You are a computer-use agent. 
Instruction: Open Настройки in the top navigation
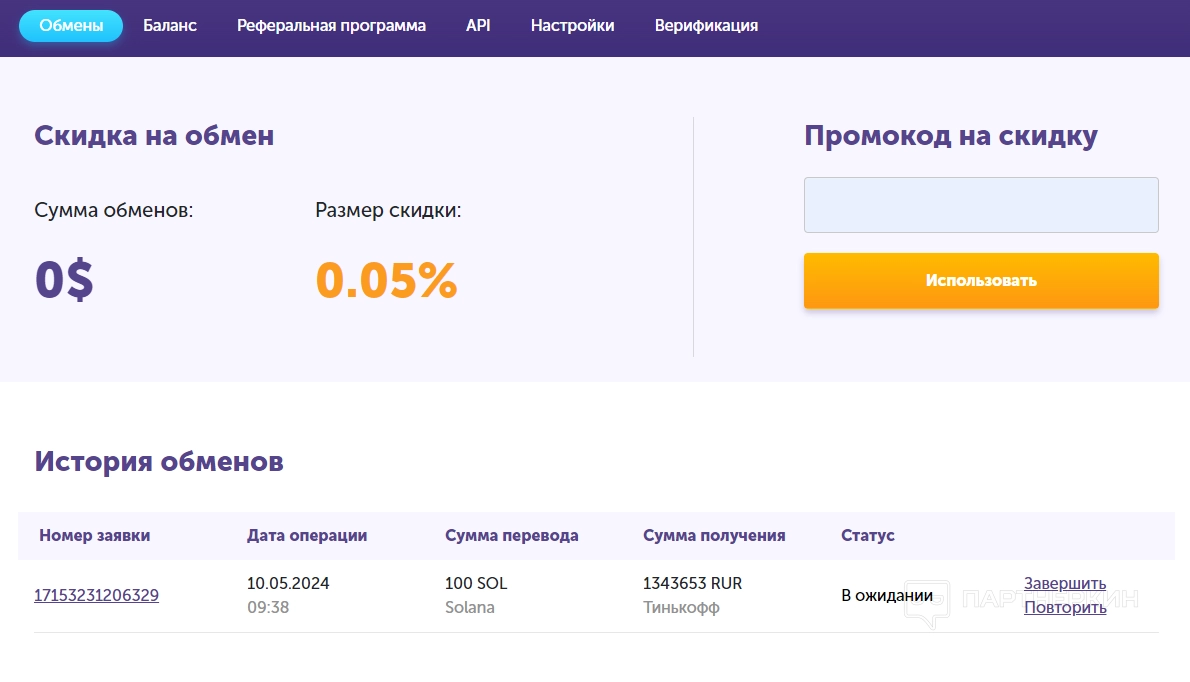click(572, 26)
